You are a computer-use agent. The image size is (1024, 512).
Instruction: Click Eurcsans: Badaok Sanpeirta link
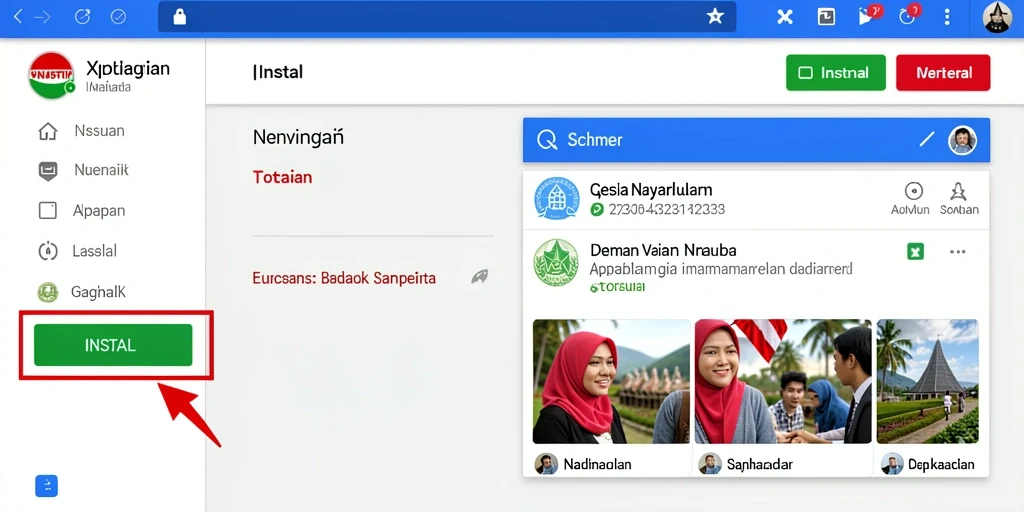click(x=344, y=278)
